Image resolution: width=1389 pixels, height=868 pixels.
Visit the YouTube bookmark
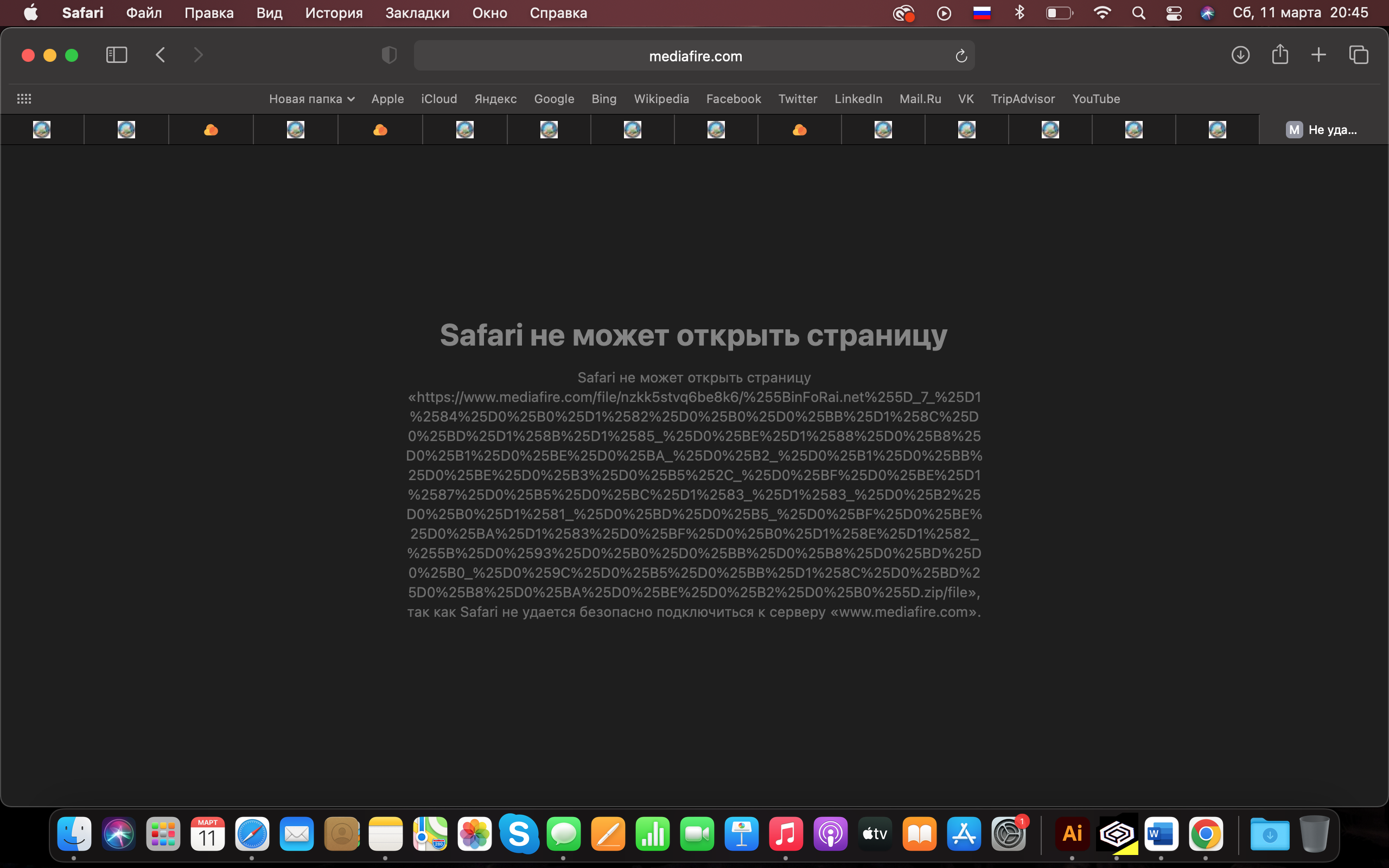(1096, 99)
